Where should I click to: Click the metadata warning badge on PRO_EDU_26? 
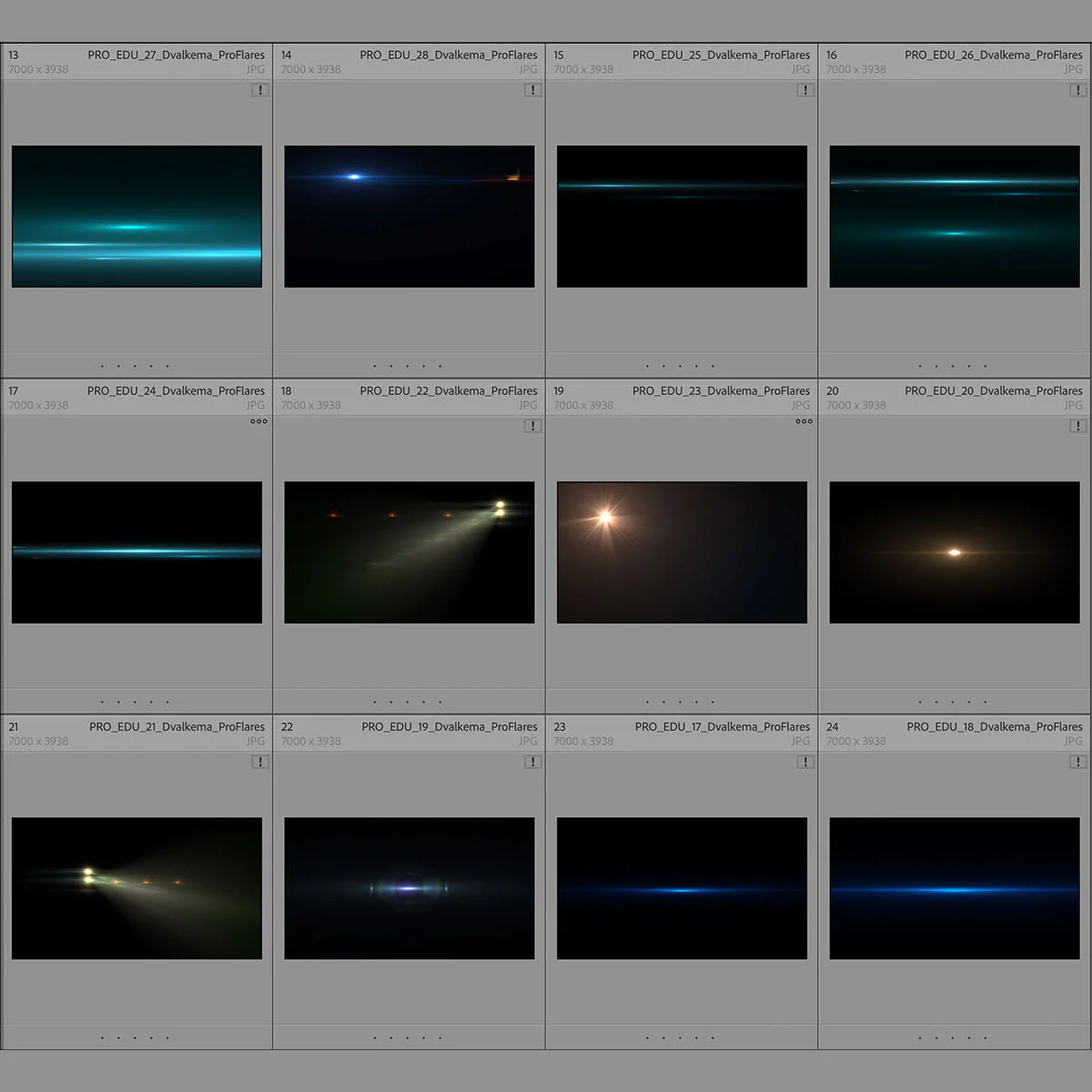1078,90
